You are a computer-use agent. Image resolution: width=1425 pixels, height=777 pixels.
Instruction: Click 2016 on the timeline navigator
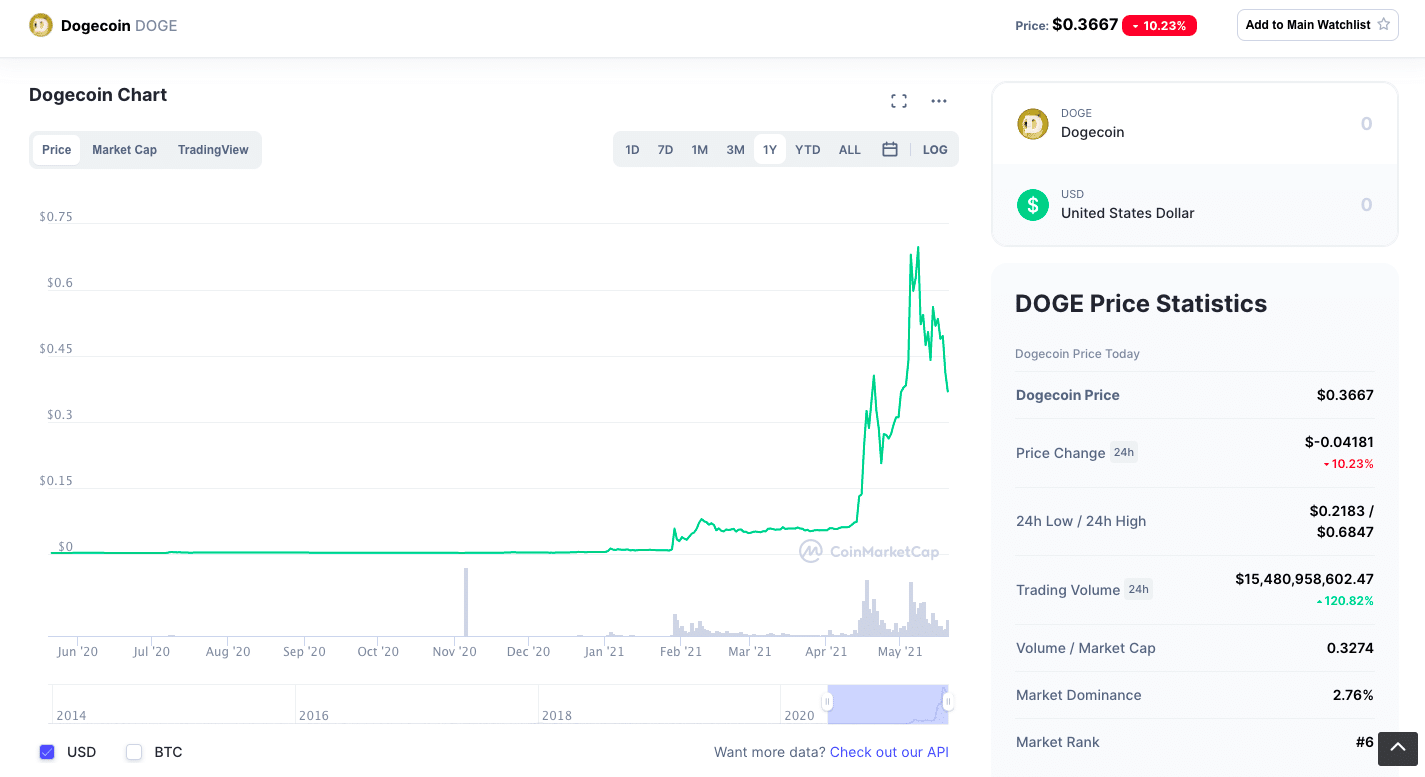314,716
